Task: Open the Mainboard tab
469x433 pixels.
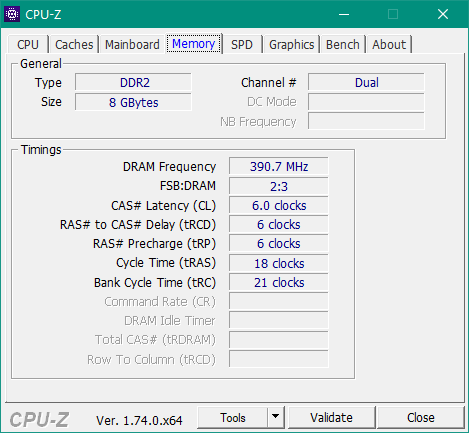Action: point(132,44)
